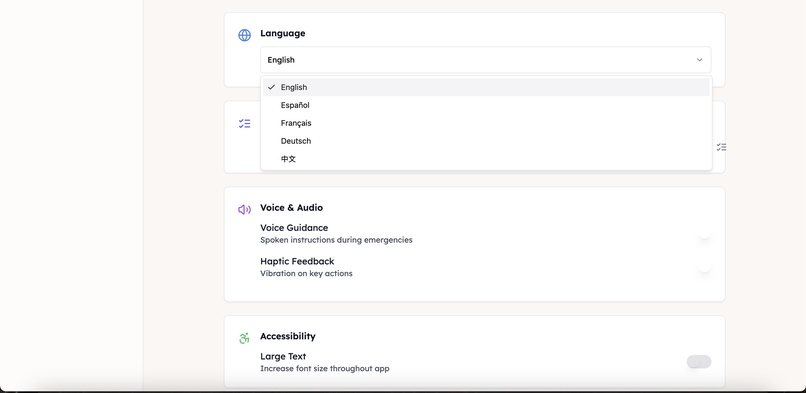Choose Français from the language list
Viewport: 806px width, 393px height.
coord(486,123)
